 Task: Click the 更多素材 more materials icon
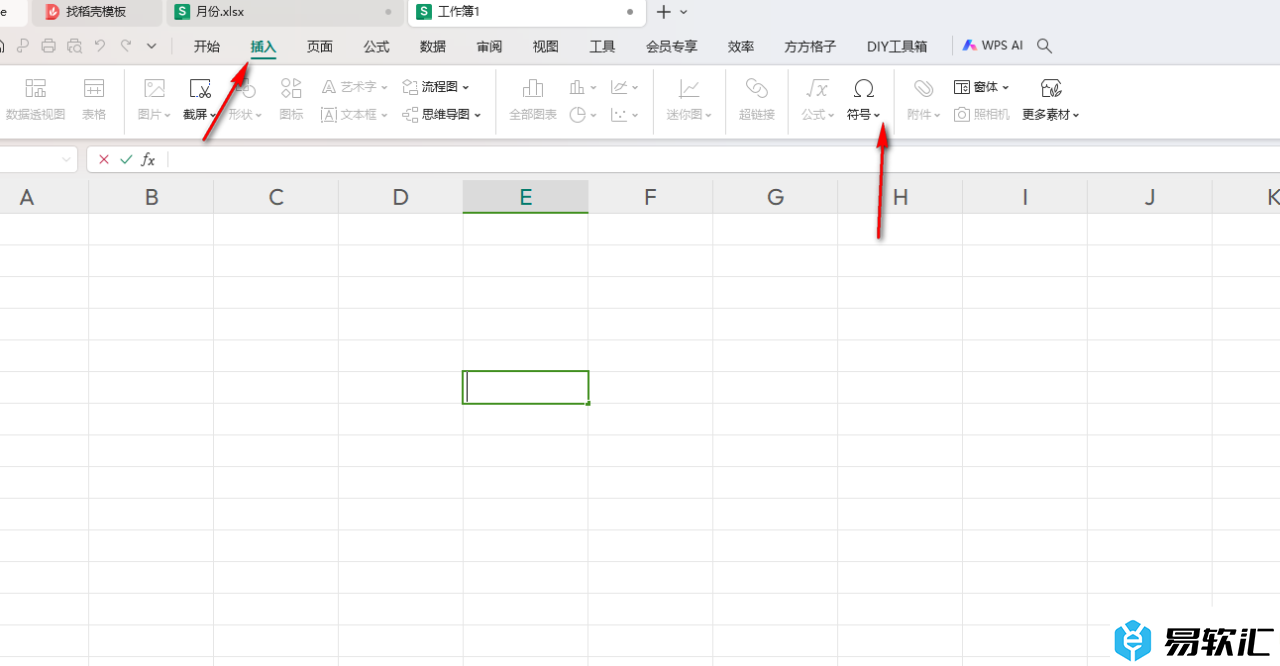[1051, 89]
